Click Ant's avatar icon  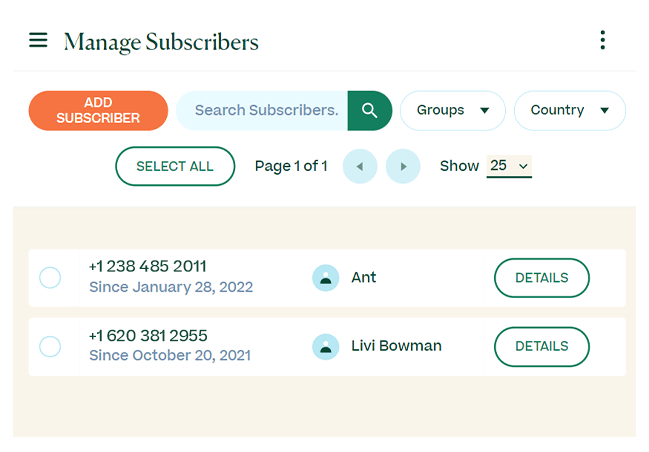click(326, 278)
